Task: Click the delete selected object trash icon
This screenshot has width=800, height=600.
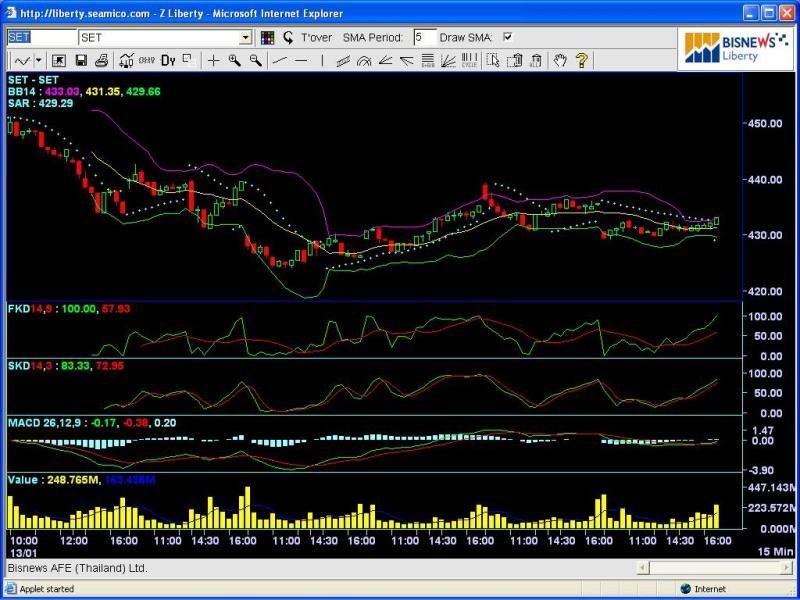Action: click(x=514, y=61)
